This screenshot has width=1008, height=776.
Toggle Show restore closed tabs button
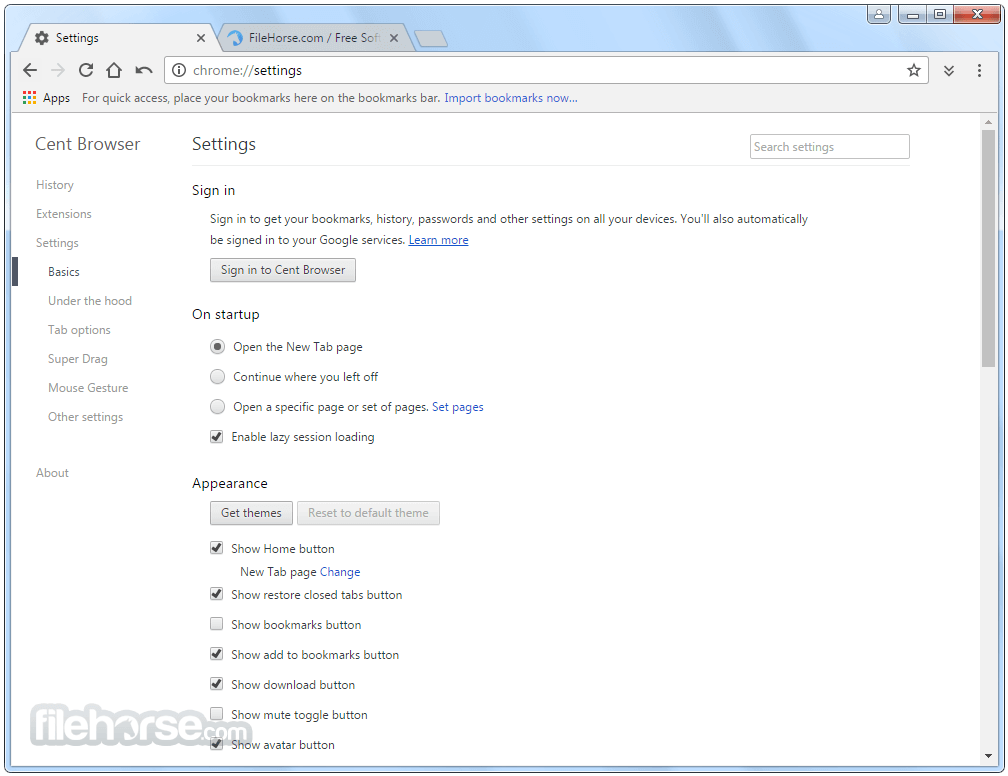[217, 594]
